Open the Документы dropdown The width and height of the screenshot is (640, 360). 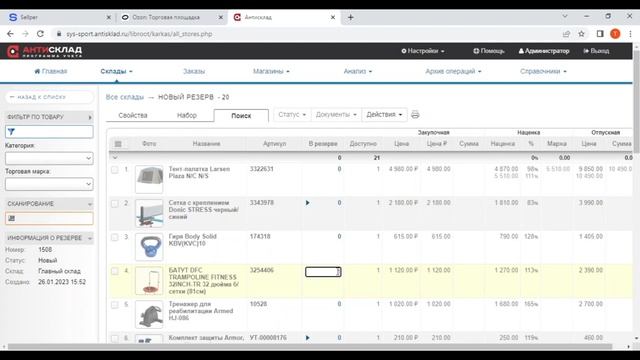click(336, 115)
